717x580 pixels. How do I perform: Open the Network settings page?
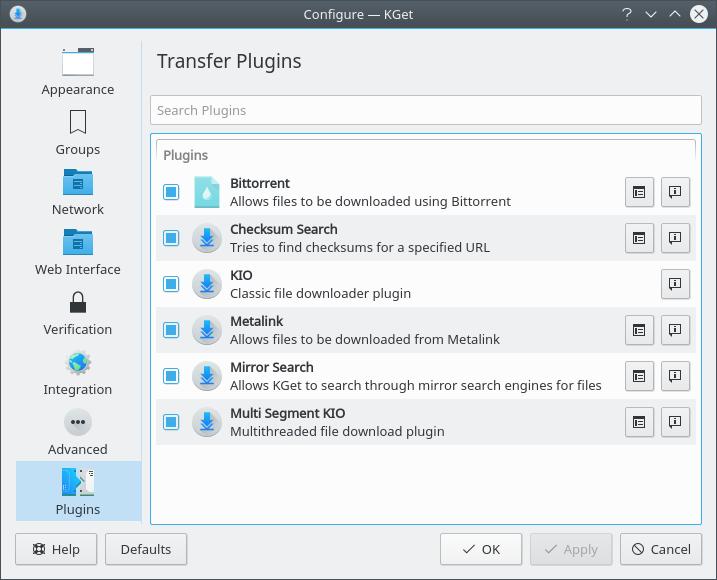tap(78, 192)
